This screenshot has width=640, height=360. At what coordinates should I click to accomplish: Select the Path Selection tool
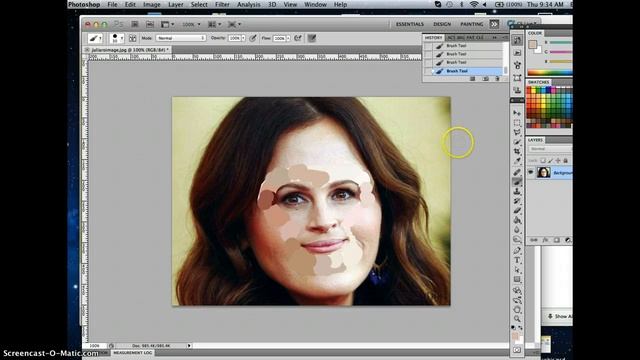point(517,270)
